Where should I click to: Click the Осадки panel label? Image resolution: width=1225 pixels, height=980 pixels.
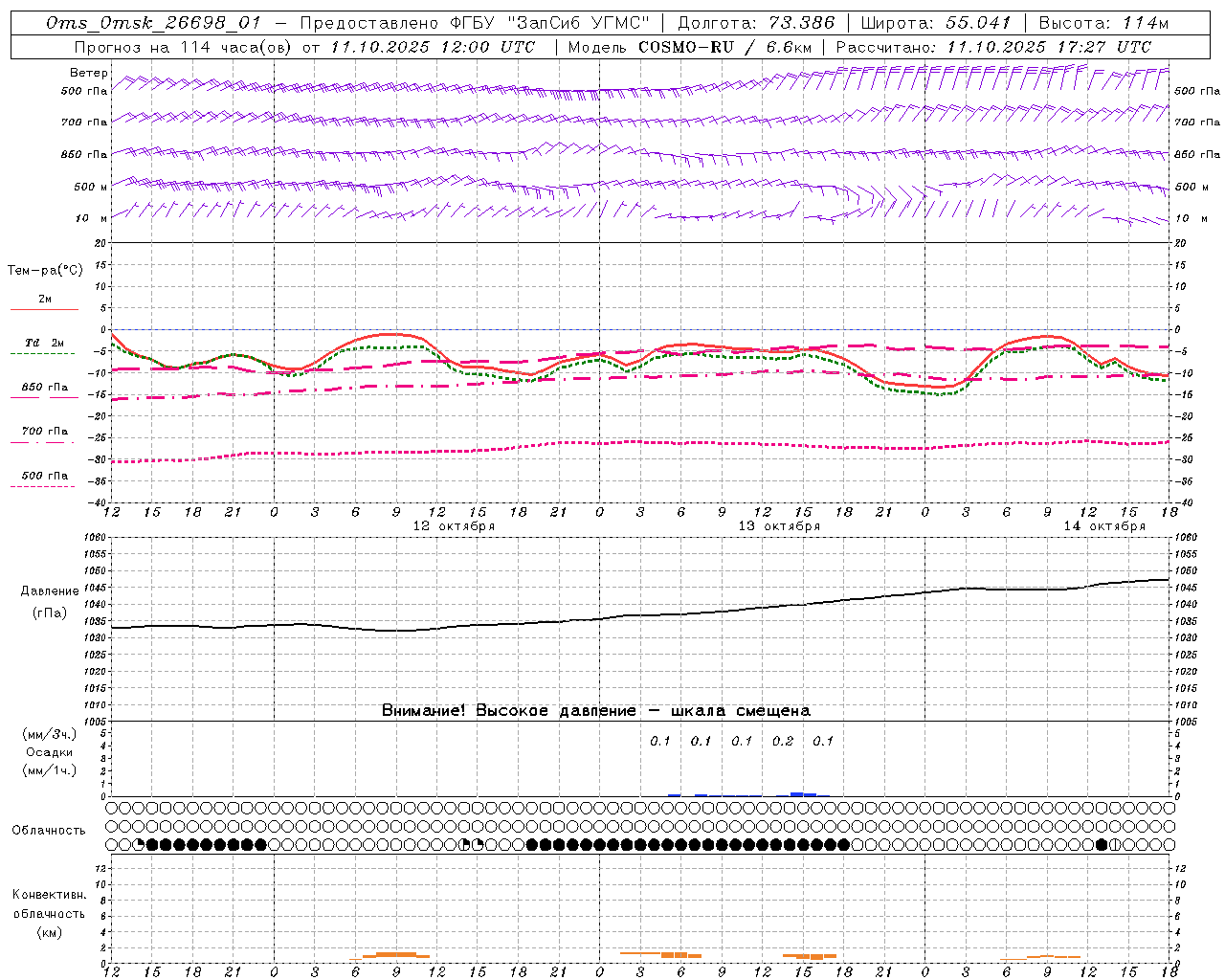pyautogui.click(x=50, y=752)
